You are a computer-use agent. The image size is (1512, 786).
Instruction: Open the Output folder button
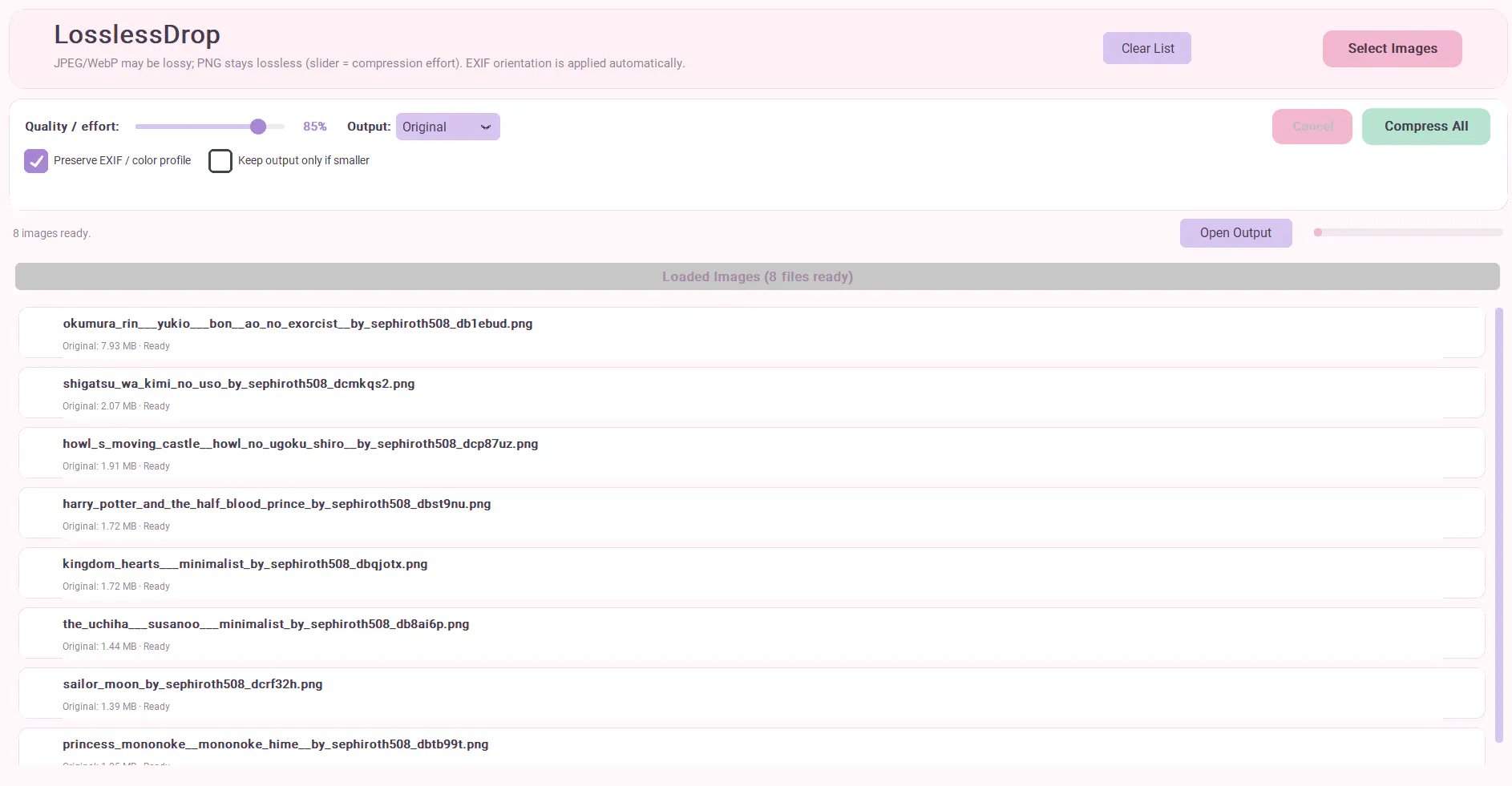click(1235, 233)
